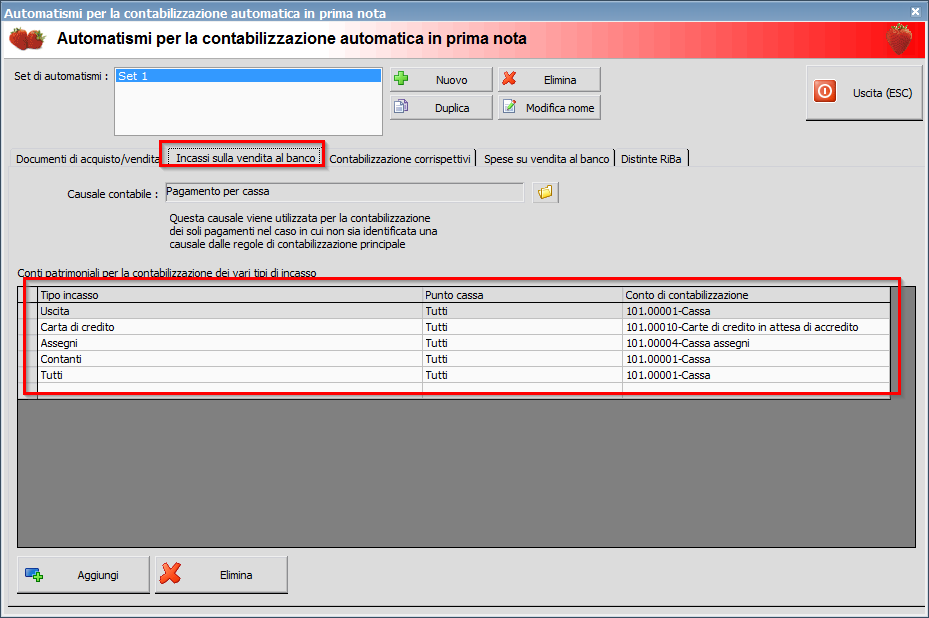Click 101.00001-Cassa in the Uscita row
Viewport: 929px width, 618px height.
click(x=757, y=311)
